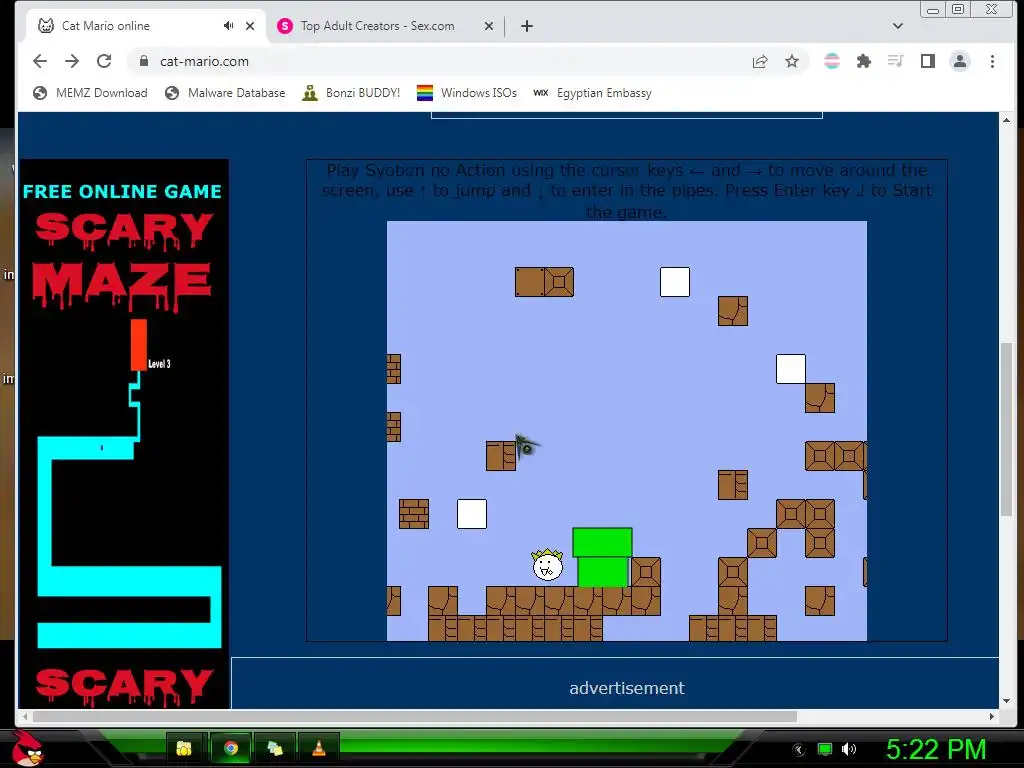
Task: Click the page's vertical scrollbar thumb
Action: [x=1006, y=428]
